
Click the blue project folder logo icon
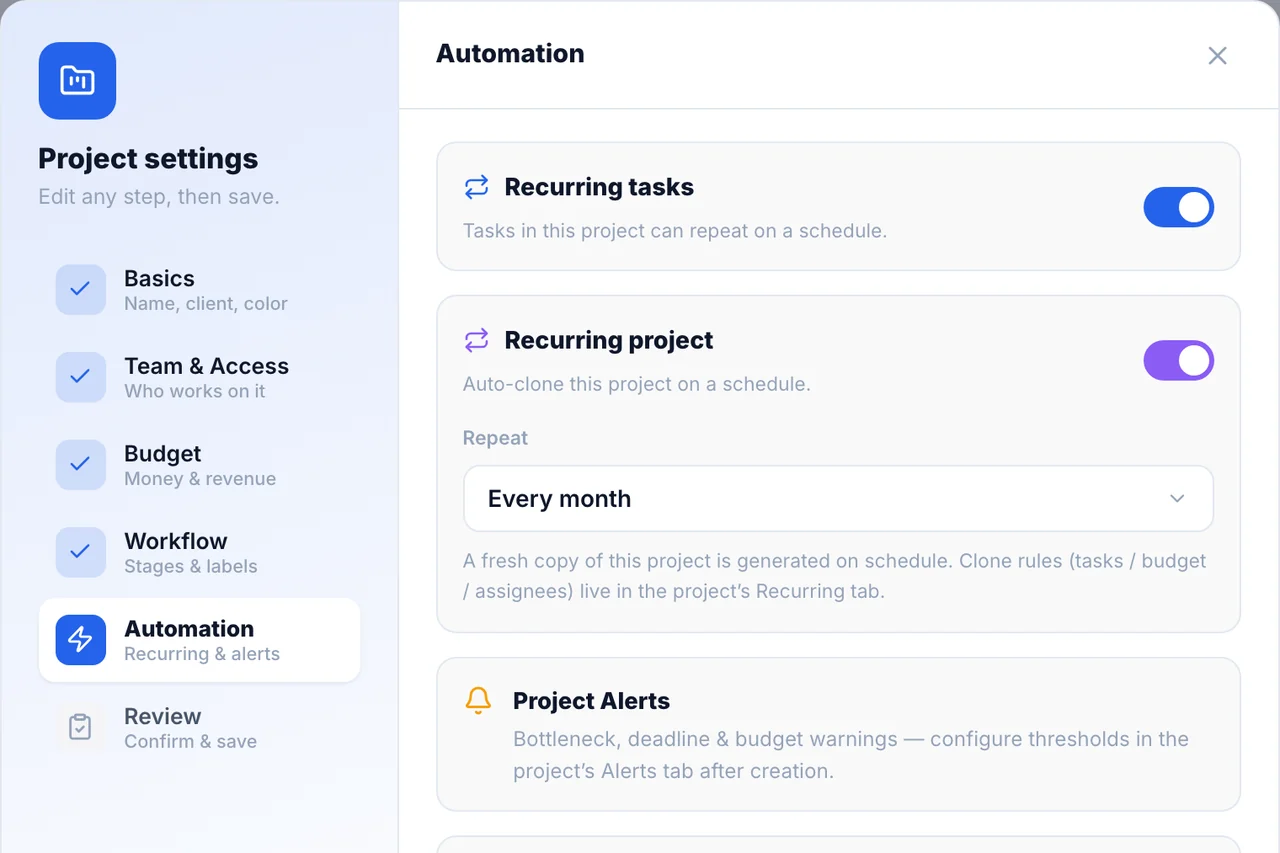coord(77,81)
